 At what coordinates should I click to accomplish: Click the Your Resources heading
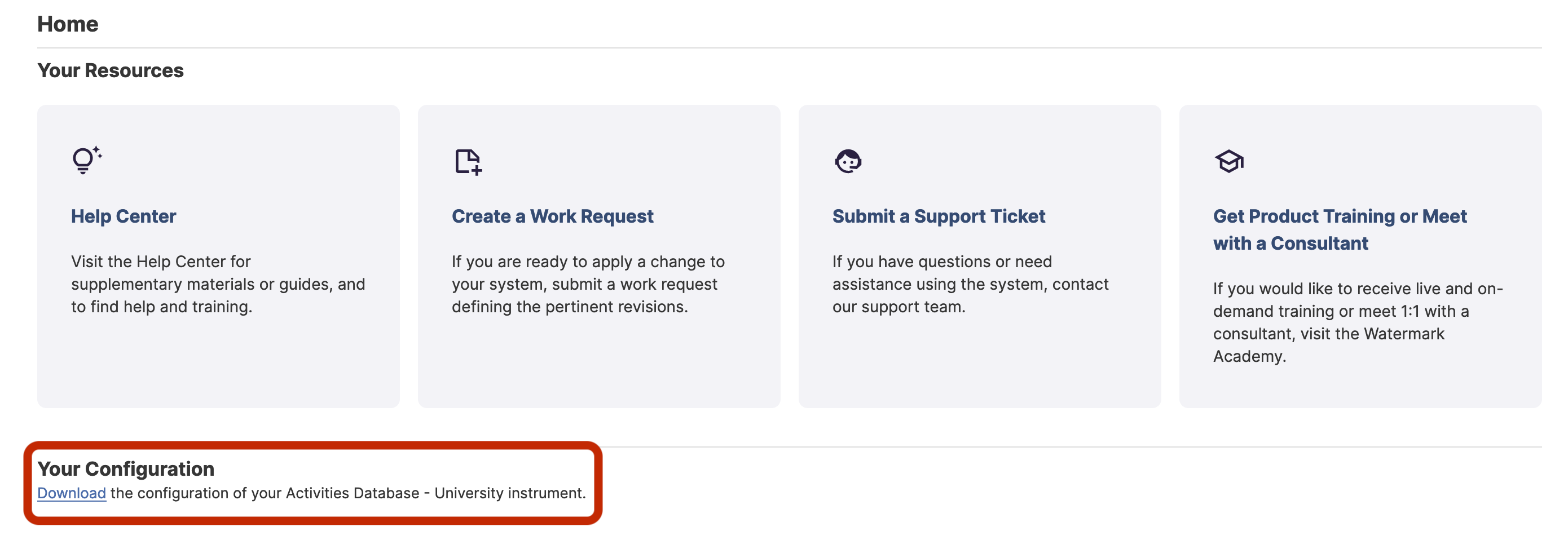click(110, 70)
